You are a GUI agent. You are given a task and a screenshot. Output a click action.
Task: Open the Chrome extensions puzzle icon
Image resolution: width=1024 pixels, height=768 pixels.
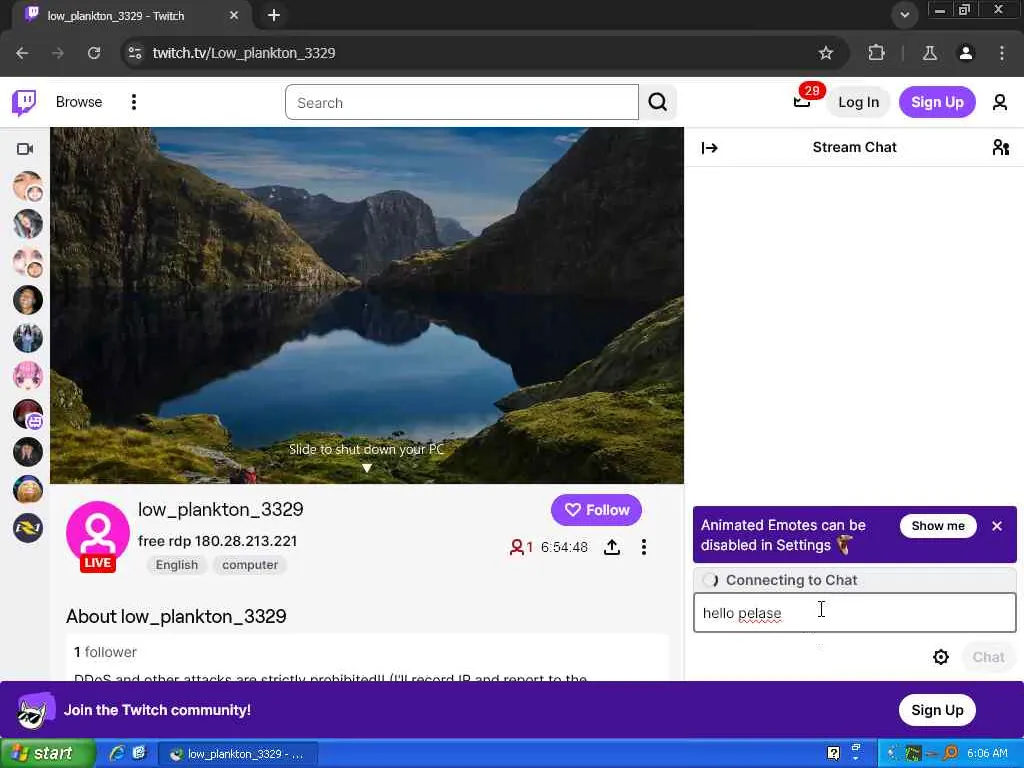[x=876, y=53]
